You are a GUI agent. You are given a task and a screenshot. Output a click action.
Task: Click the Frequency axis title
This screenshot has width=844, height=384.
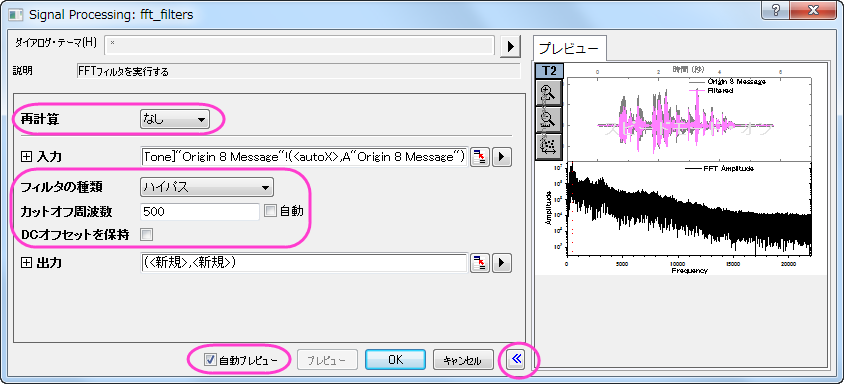click(689, 271)
